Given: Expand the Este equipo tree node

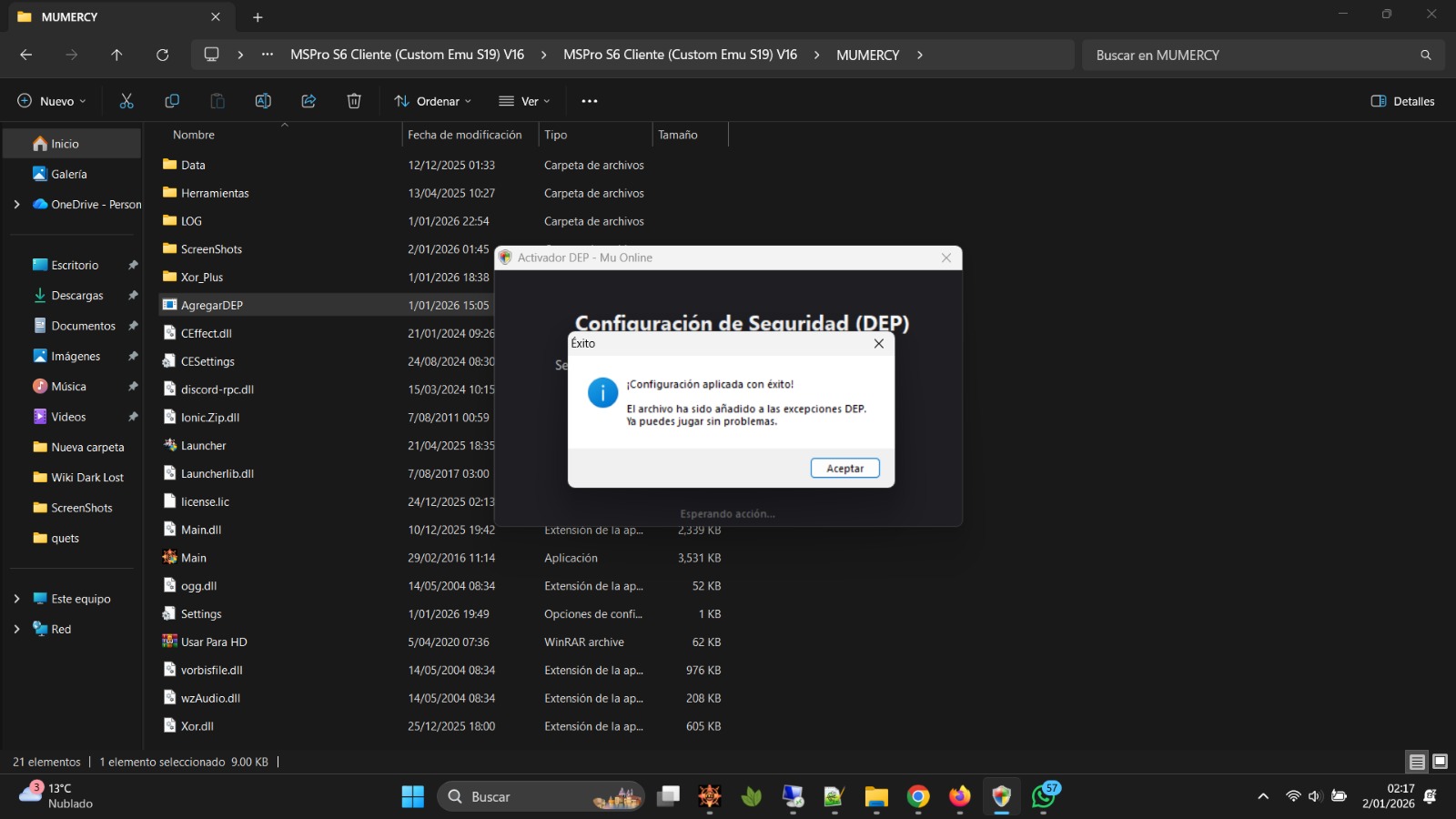Looking at the screenshot, I should pyautogui.click(x=16, y=599).
